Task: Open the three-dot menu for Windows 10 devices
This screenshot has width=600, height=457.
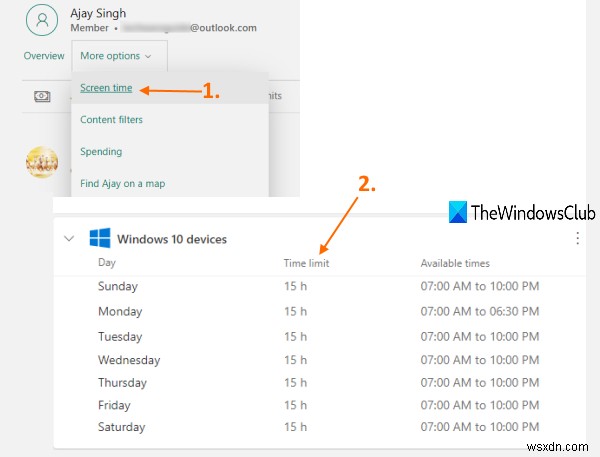Action: point(576,238)
